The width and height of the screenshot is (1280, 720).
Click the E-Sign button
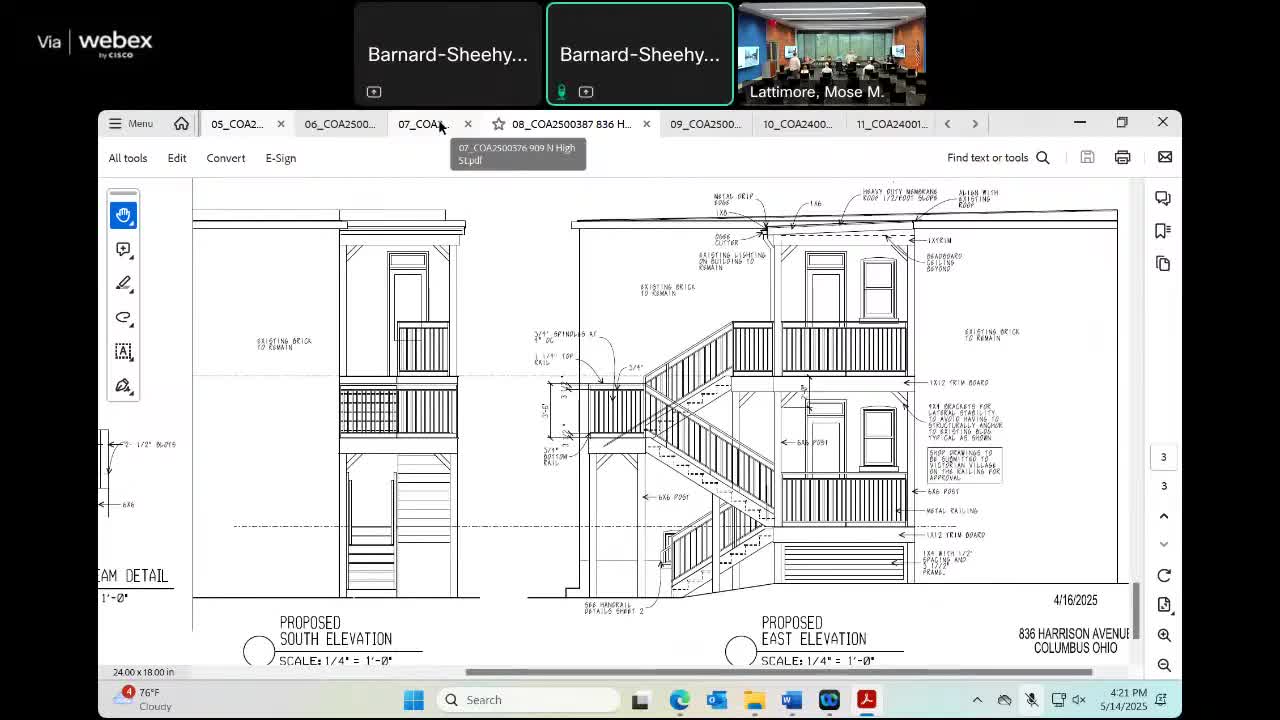280,158
